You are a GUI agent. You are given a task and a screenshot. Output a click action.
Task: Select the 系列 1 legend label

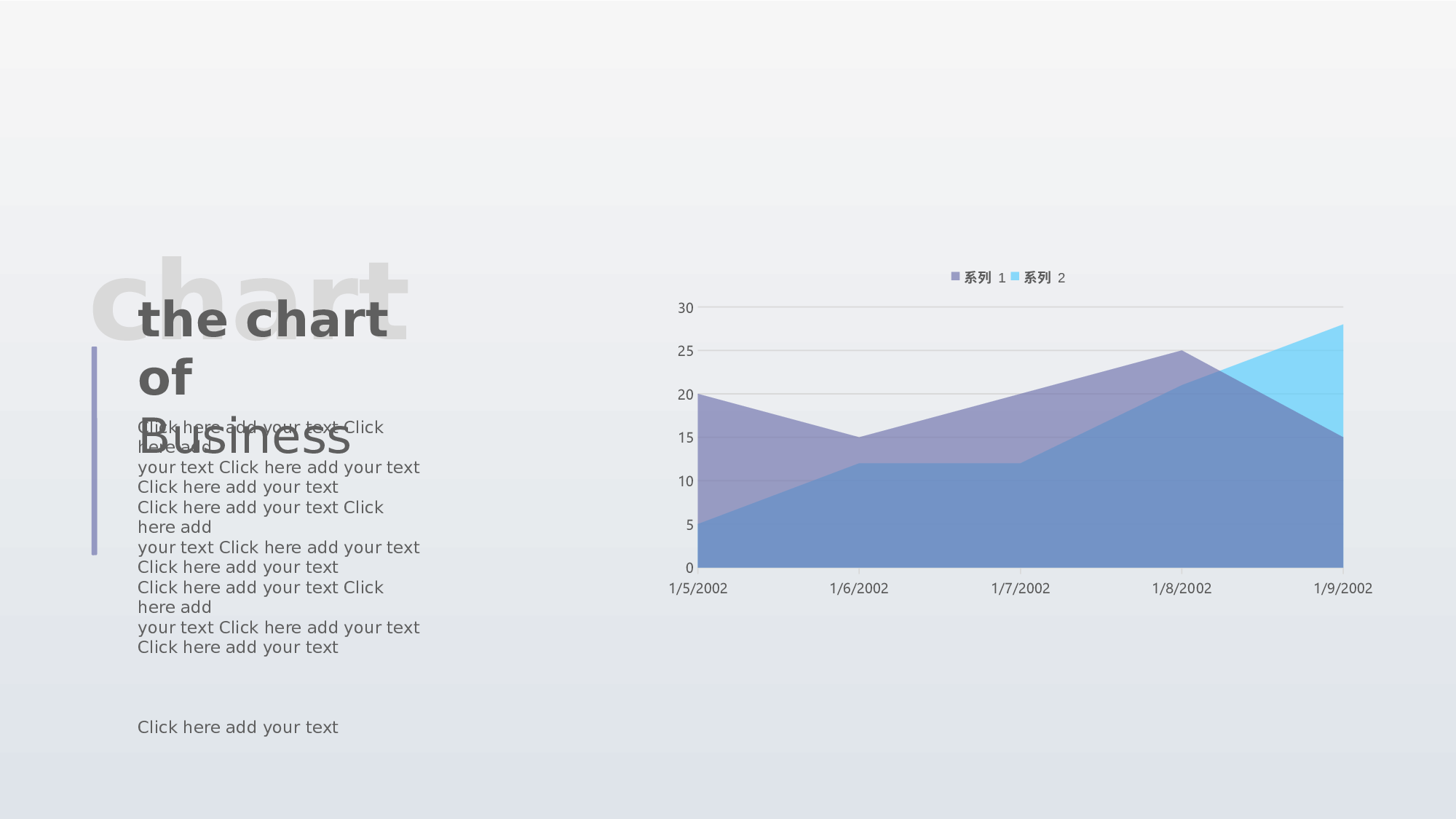pyautogui.click(x=984, y=277)
